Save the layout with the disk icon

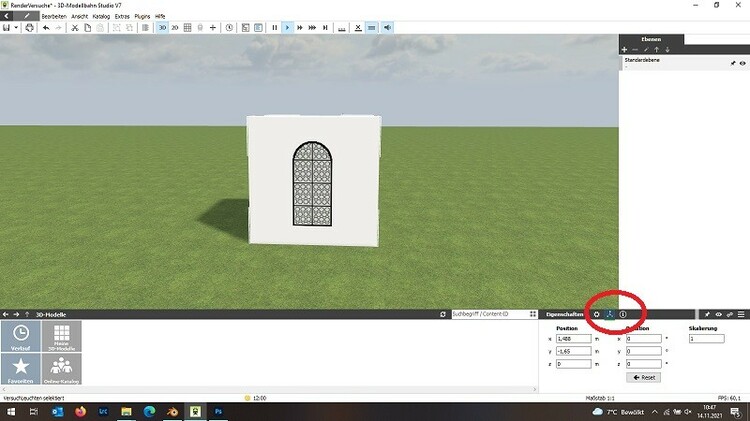[6, 28]
